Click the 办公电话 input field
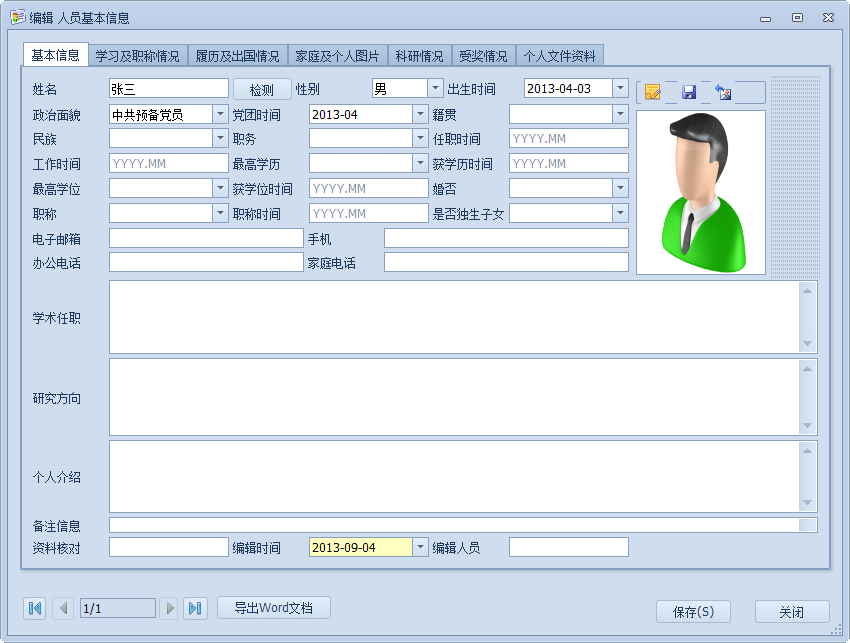850x643 pixels. [206, 262]
